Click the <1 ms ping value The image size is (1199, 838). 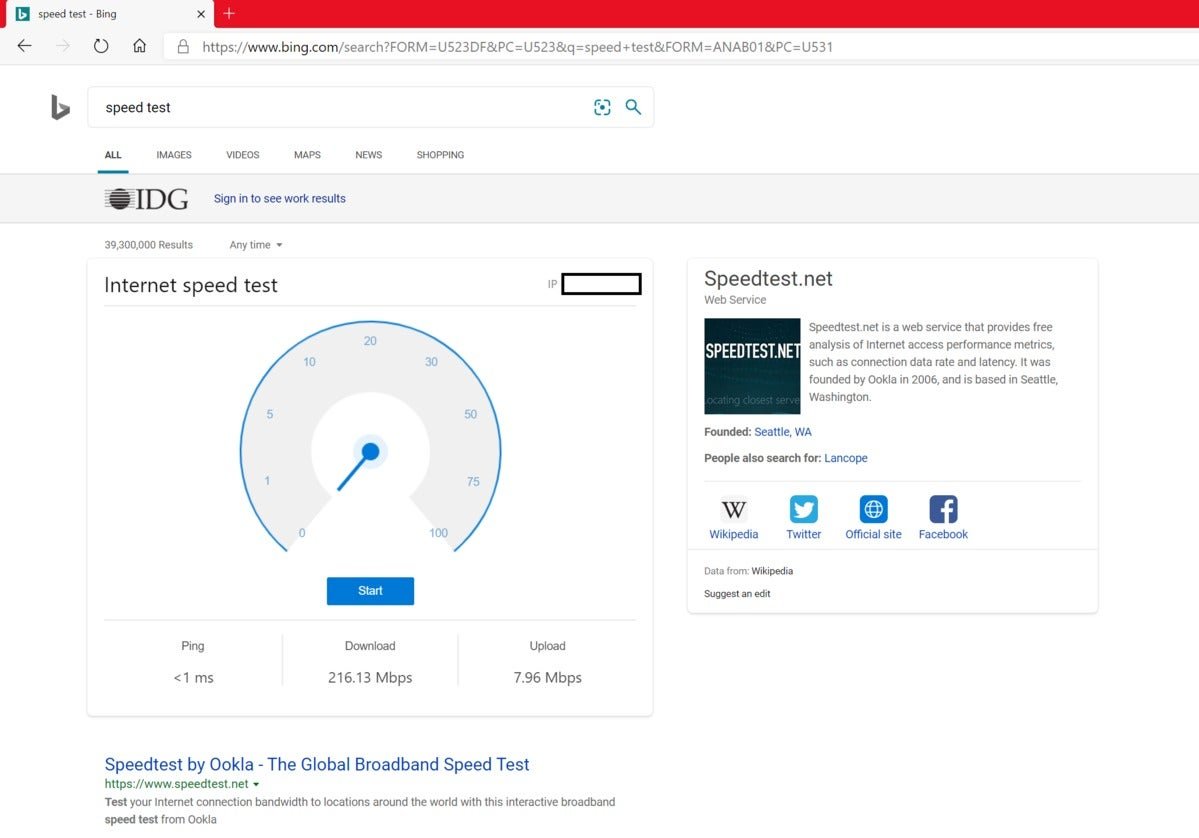point(193,677)
